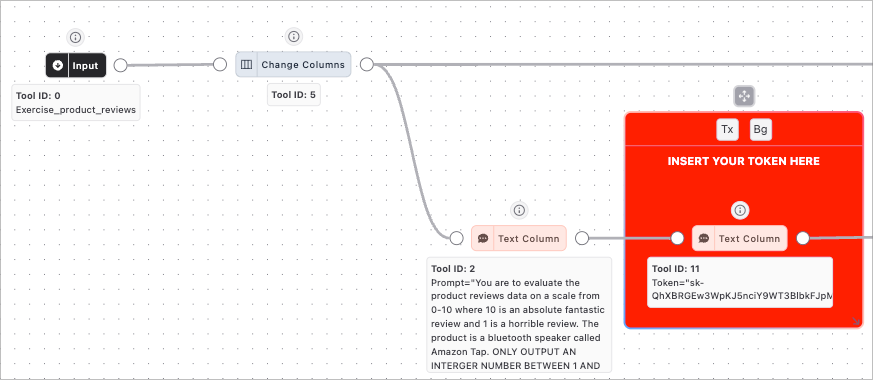This screenshot has width=873, height=380.
Task: Click the columns icon on the Change Columns node
Action: 247,65
